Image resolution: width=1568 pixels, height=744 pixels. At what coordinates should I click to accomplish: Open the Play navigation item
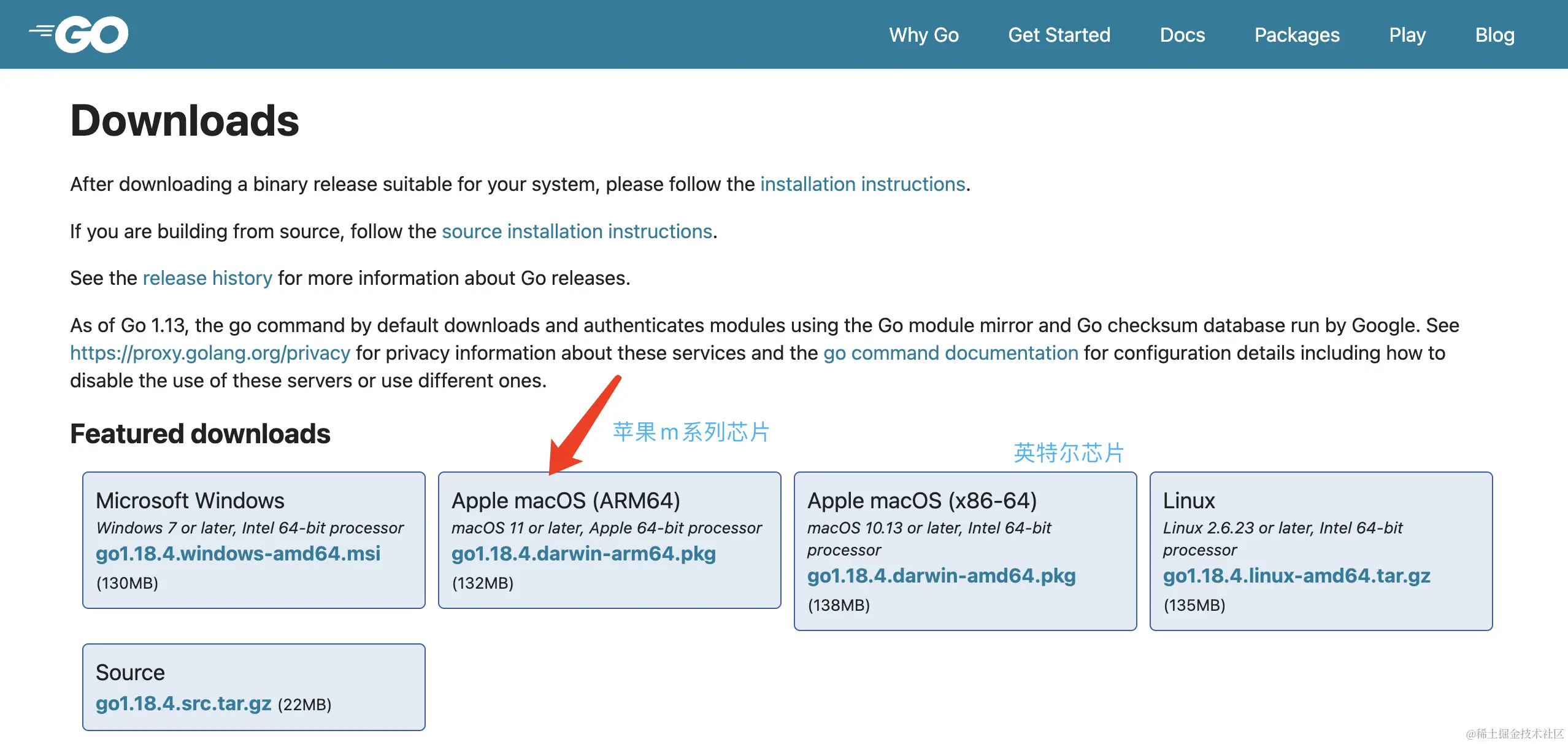click(x=1407, y=35)
